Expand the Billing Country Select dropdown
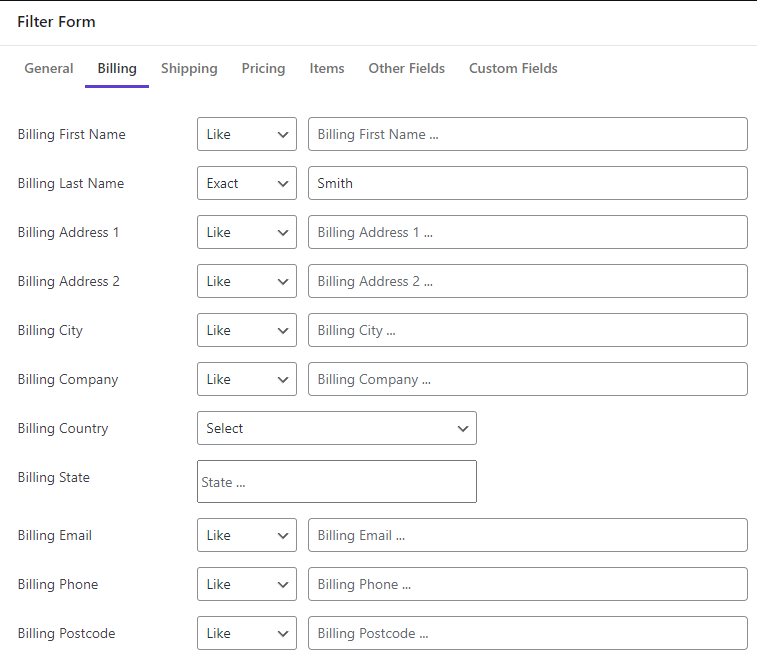Screen dimensions: 757x663 (x=336, y=428)
